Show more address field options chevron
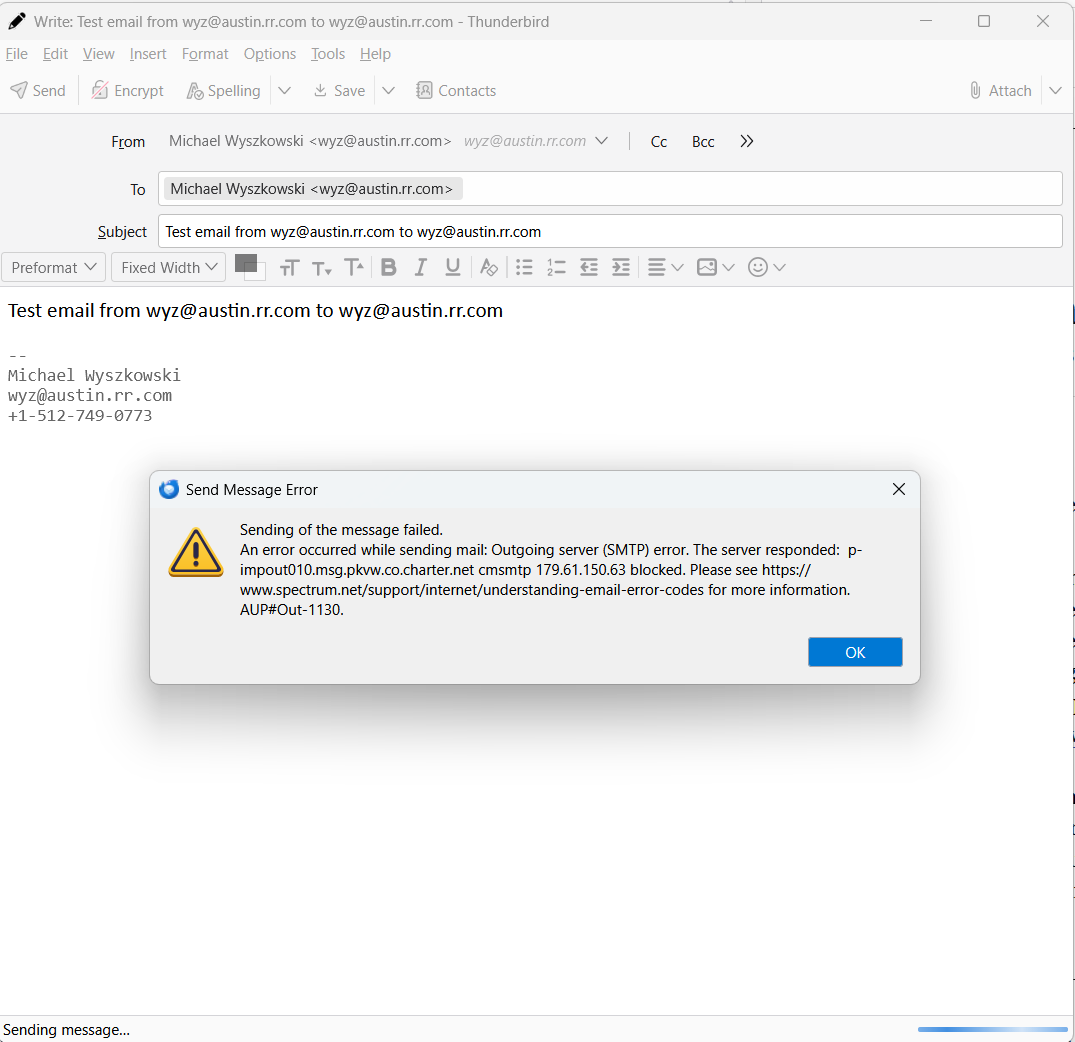This screenshot has height=1042, width=1075. point(747,141)
